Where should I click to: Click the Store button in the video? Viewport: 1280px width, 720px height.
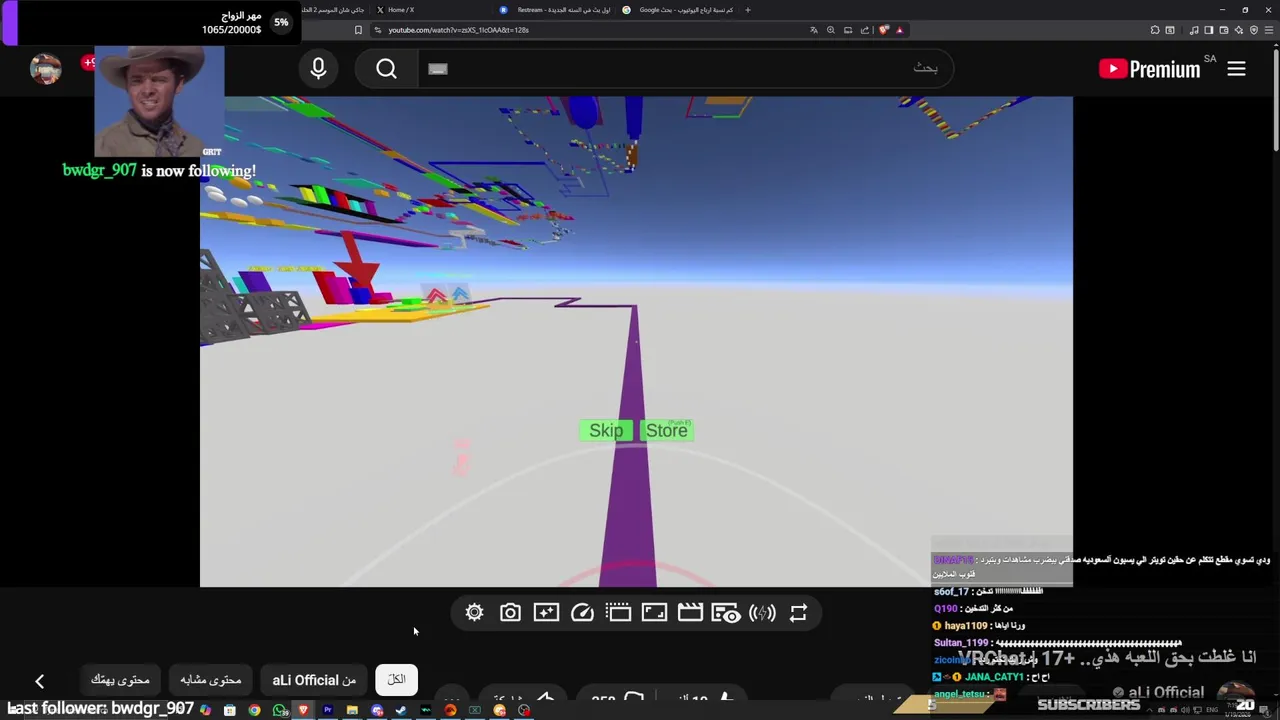tap(666, 430)
